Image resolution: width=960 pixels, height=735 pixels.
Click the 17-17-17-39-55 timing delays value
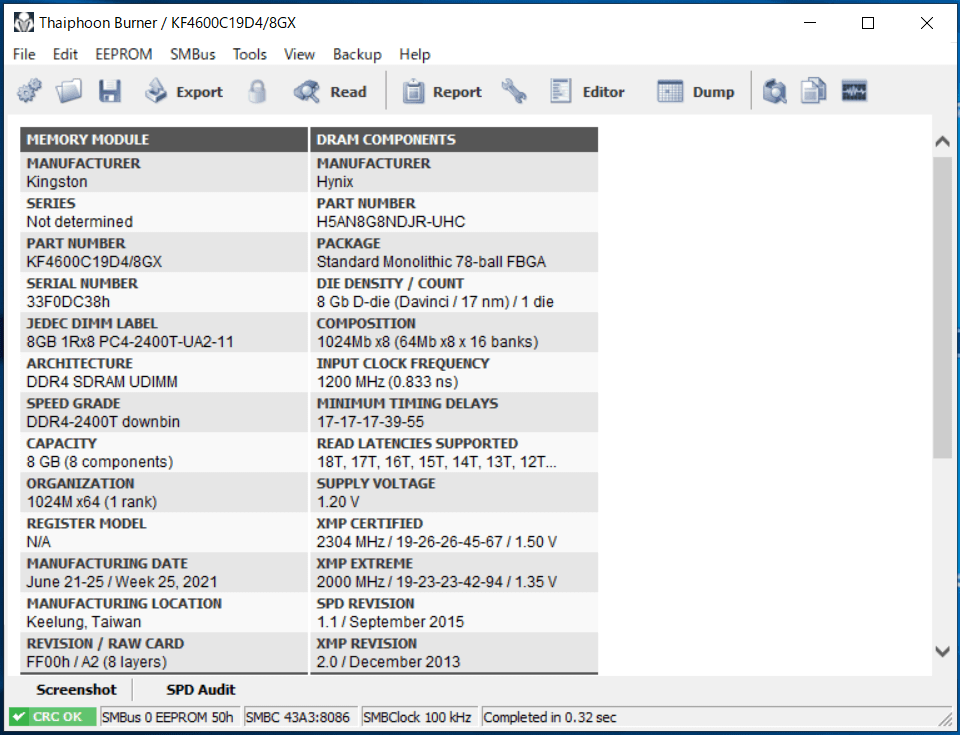(x=370, y=422)
